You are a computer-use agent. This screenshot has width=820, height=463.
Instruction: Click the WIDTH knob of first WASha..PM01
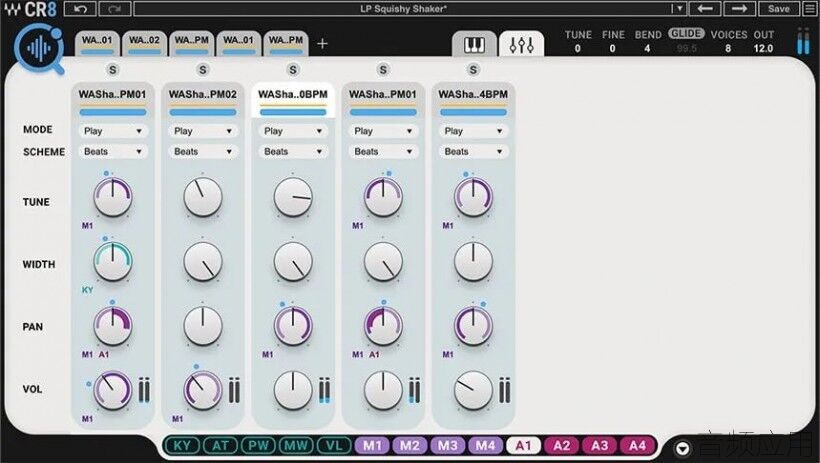tap(113, 261)
